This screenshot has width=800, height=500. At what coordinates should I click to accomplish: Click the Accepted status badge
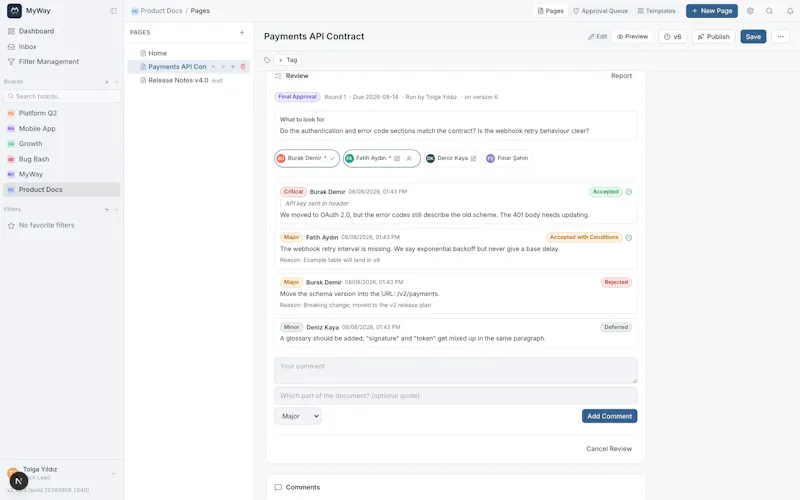[605, 192]
